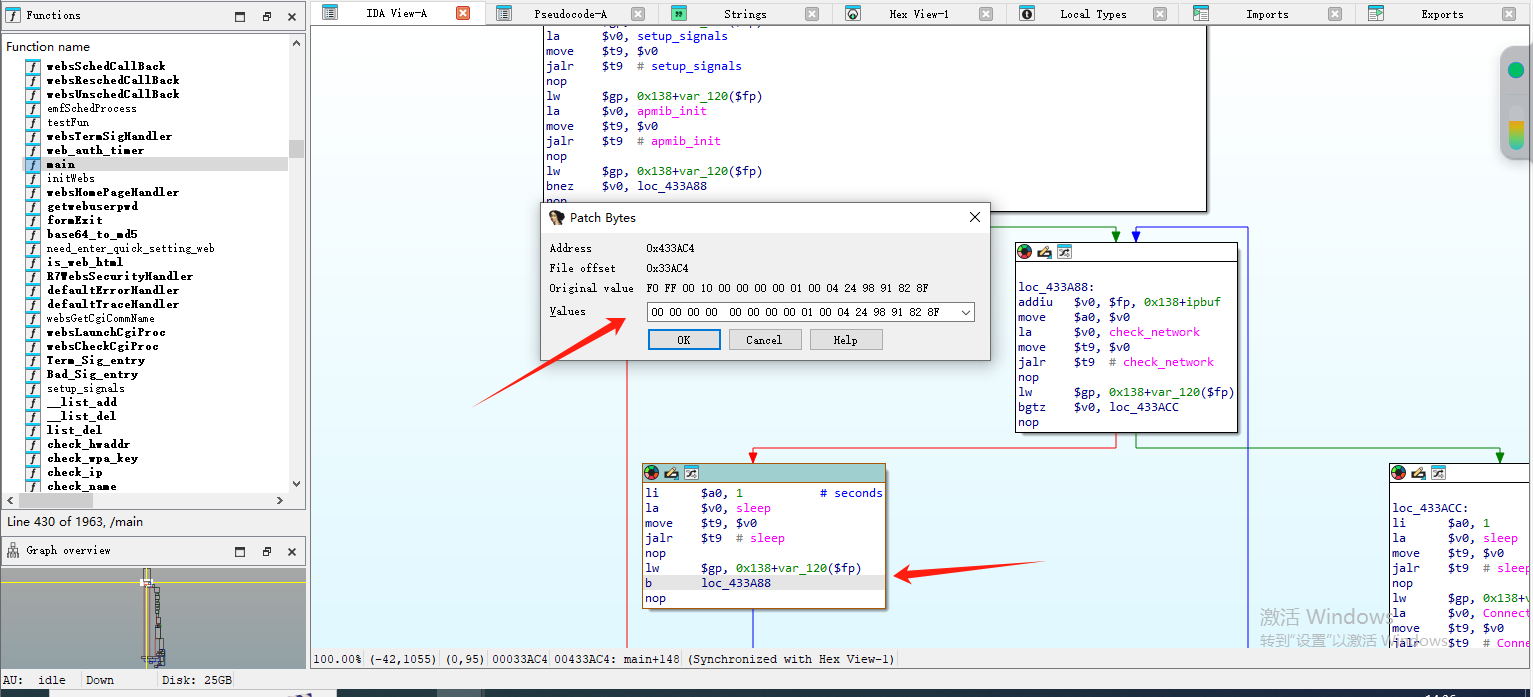The width and height of the screenshot is (1533, 697).
Task: Click pencil edit icon on the loc_433ACC node
Action: [1418, 473]
